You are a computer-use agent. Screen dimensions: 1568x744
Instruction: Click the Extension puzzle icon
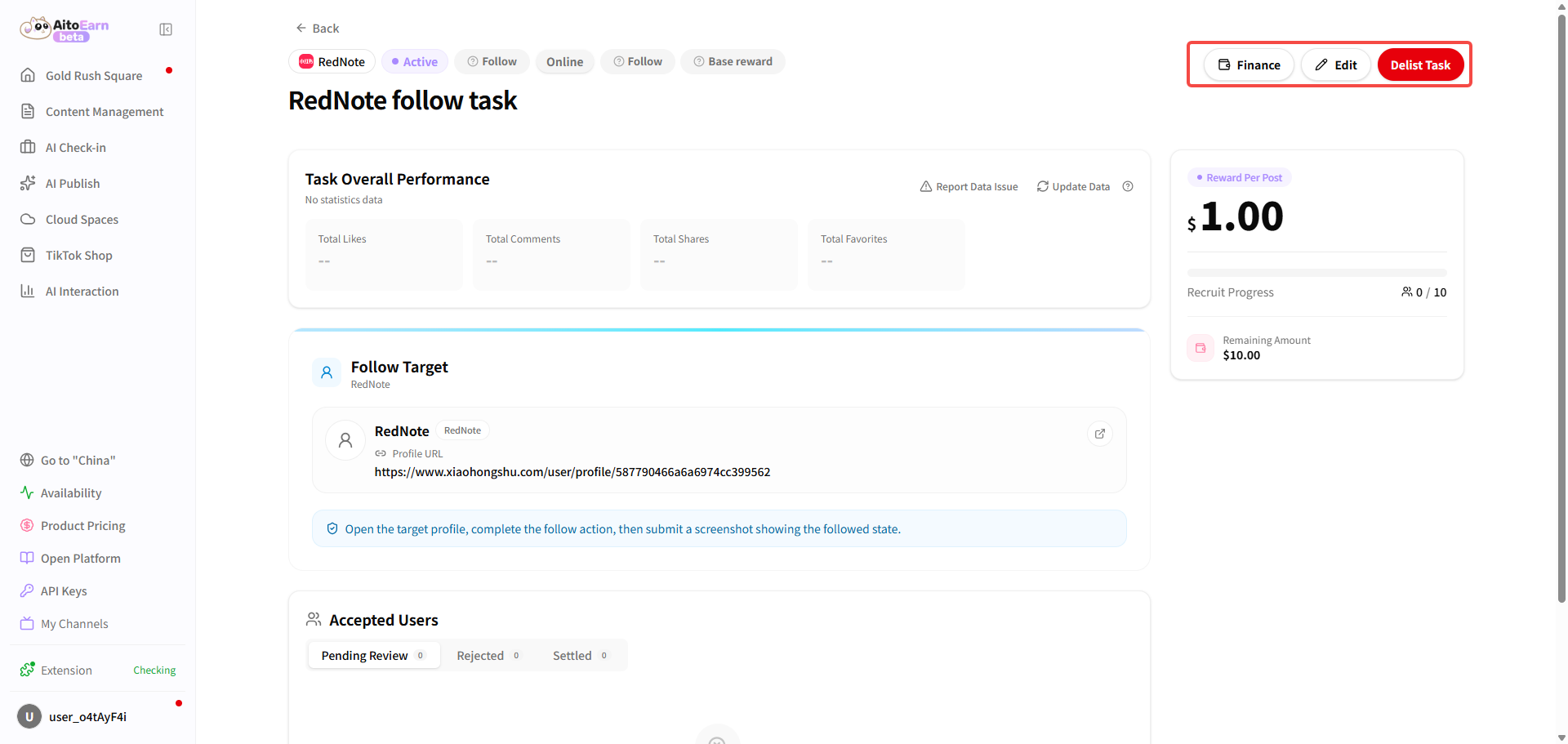(28, 670)
